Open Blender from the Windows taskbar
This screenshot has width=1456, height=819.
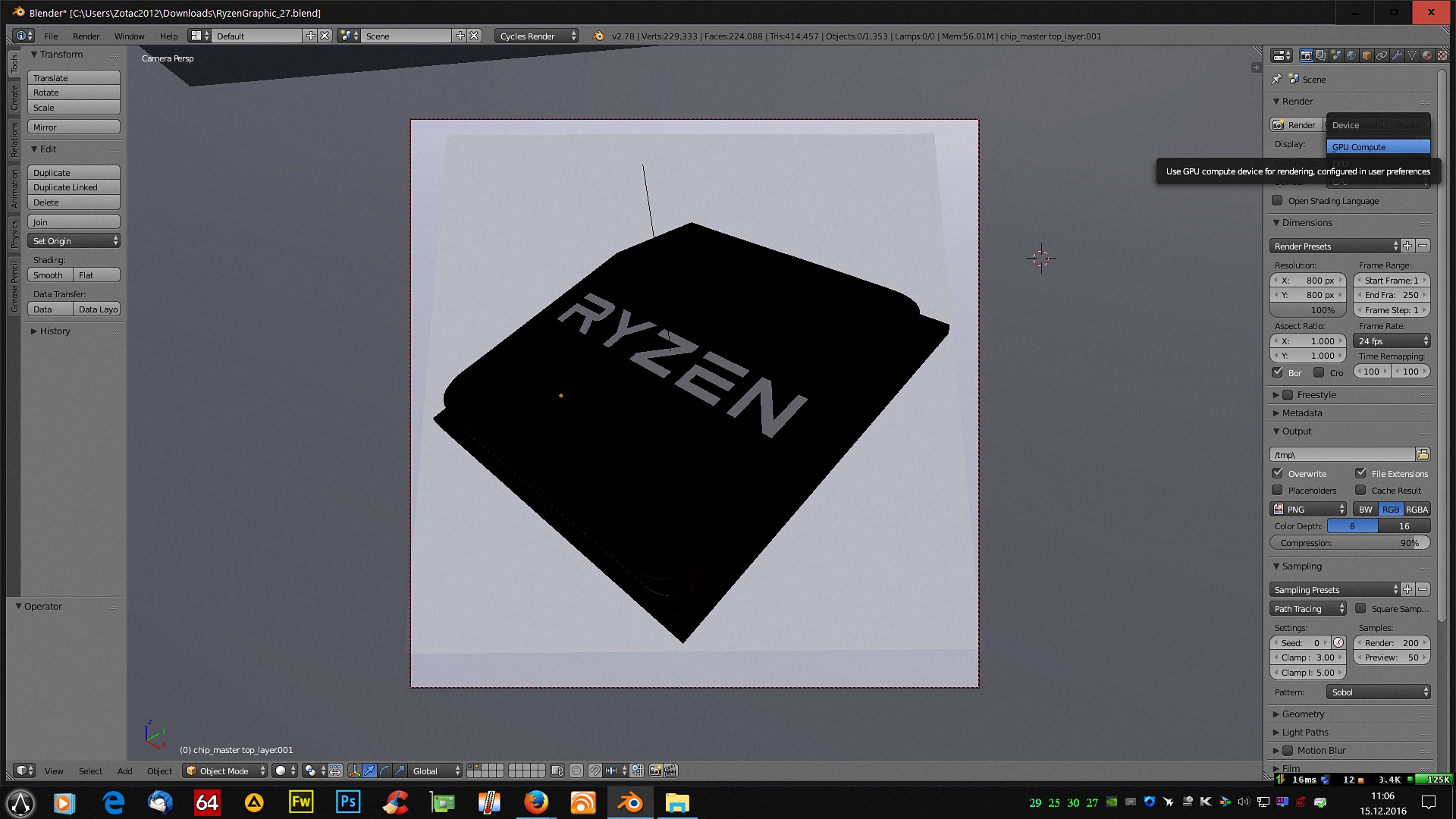pos(630,802)
